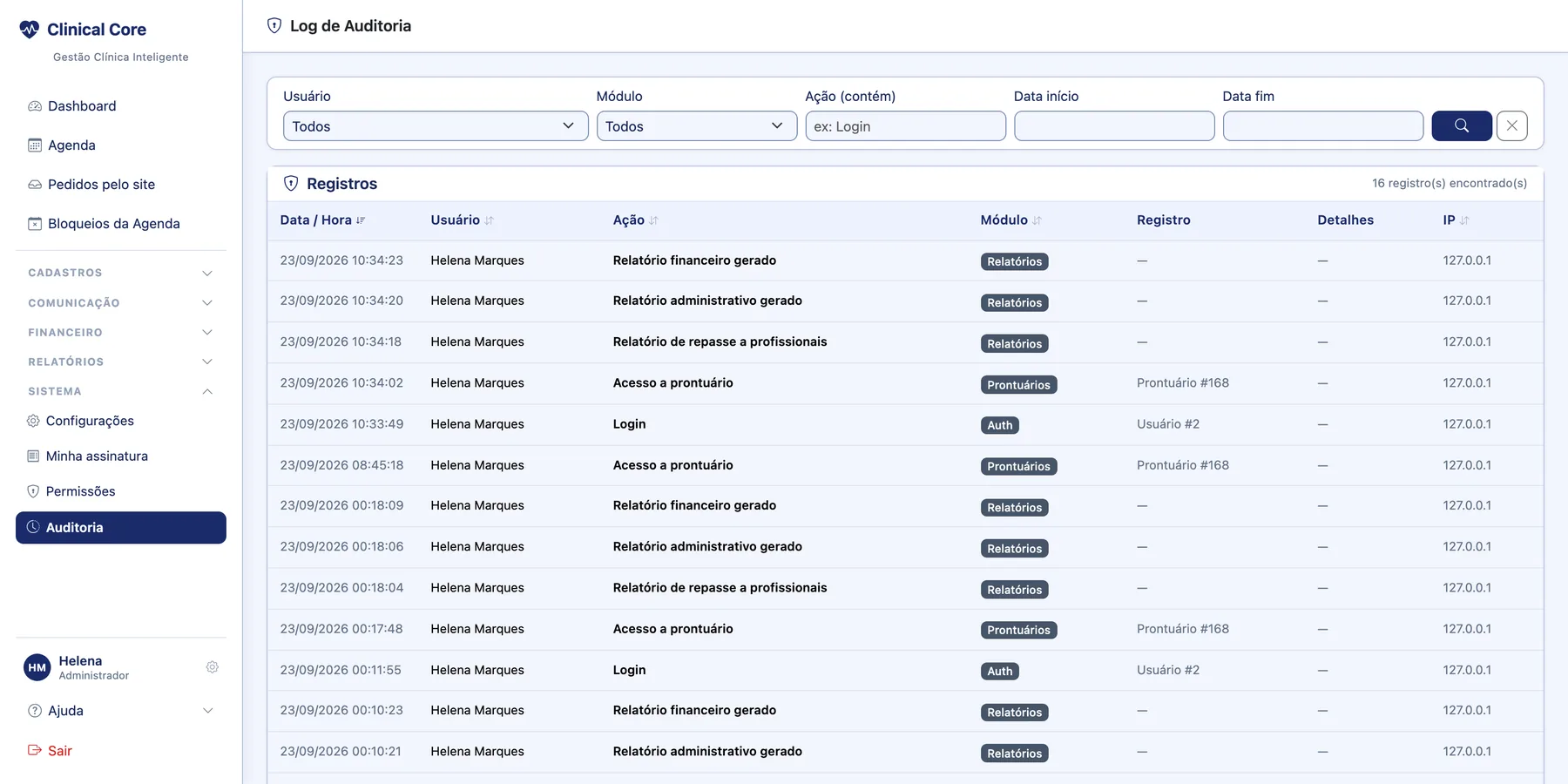Screen dimensions: 1568x784
Task: Click the Agenda calendar icon
Action: tap(35, 145)
